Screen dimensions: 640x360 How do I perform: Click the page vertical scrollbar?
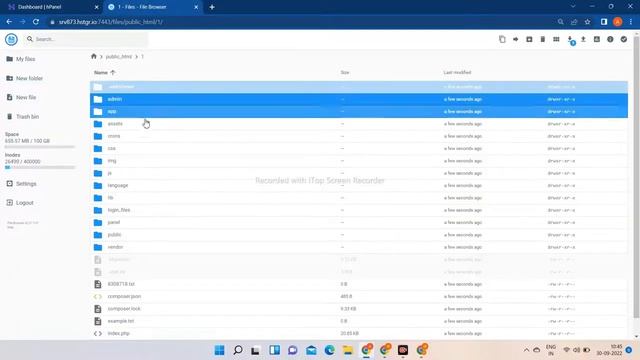click(636, 176)
